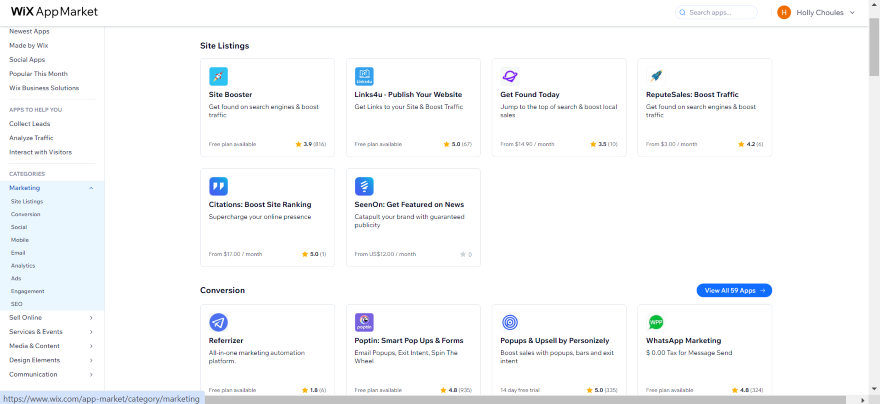Click Site Booster's star rating
The image size is (880, 404).
(x=310, y=144)
